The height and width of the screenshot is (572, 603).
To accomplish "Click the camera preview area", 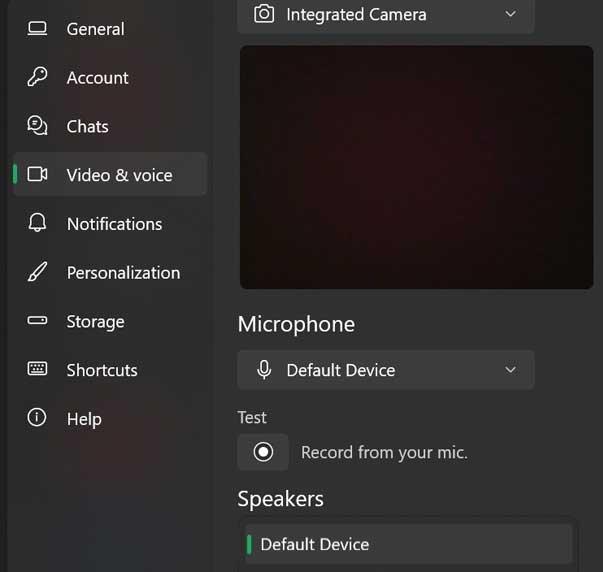I will click(x=416, y=167).
